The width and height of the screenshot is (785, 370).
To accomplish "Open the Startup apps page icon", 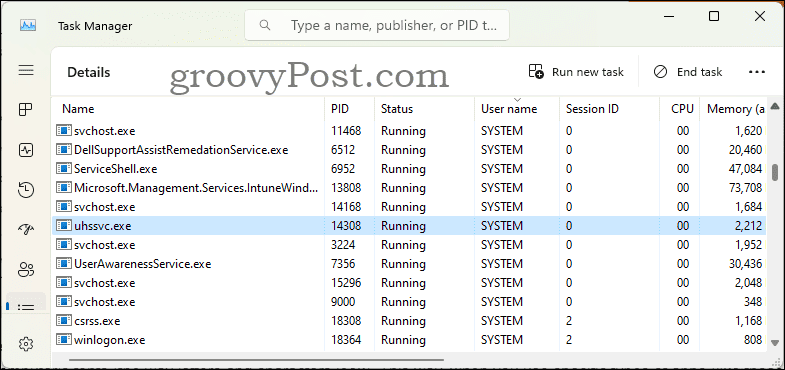I will [x=26, y=229].
